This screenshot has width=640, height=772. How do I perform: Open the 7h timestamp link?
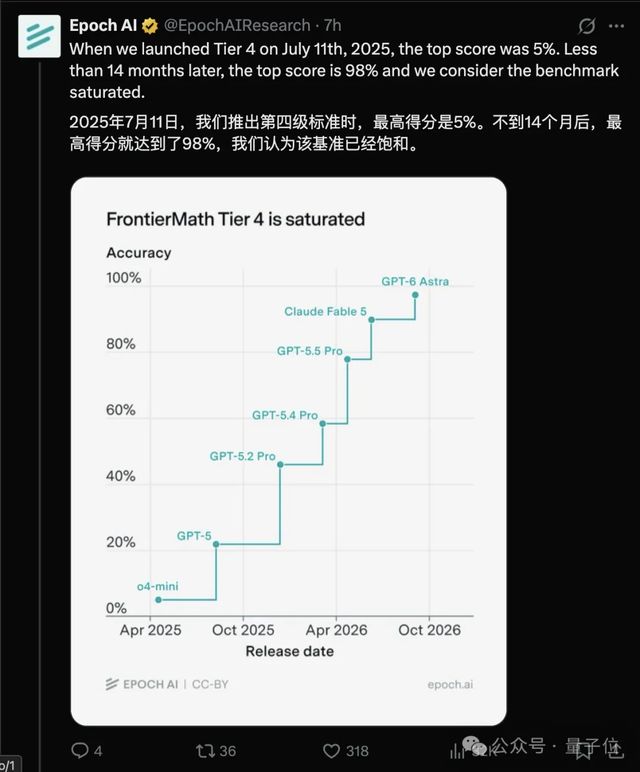pyautogui.click(x=332, y=25)
